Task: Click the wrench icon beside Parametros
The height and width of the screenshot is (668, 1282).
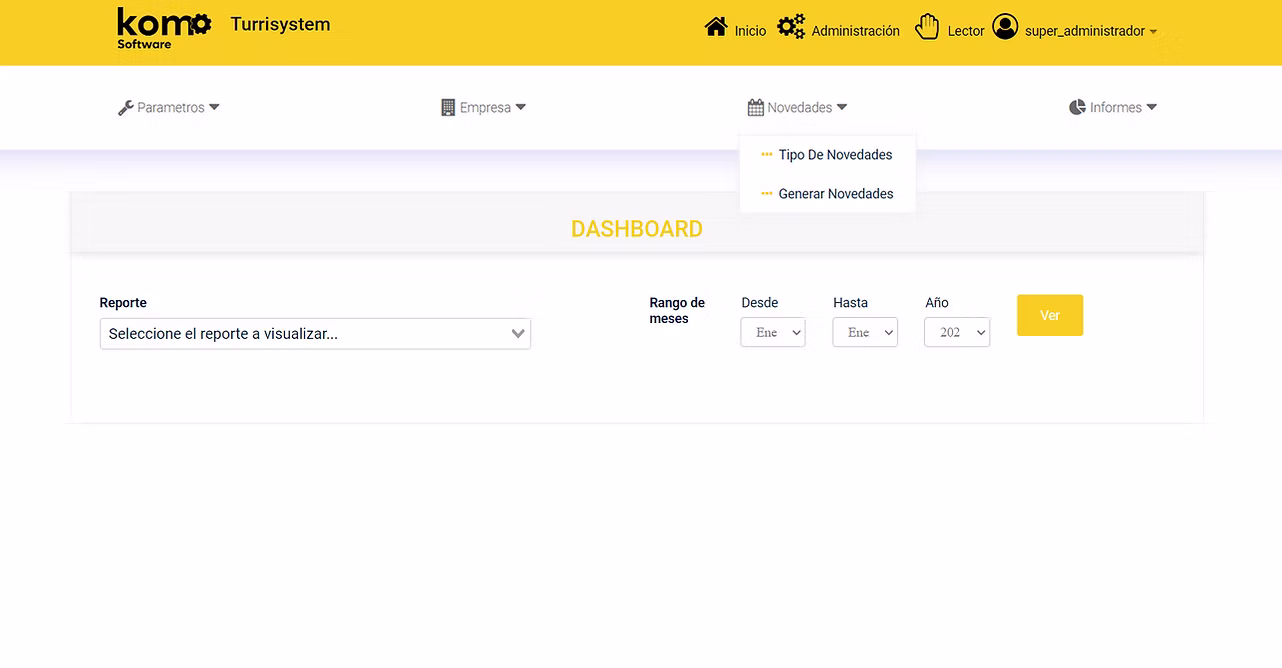Action: [x=126, y=108]
